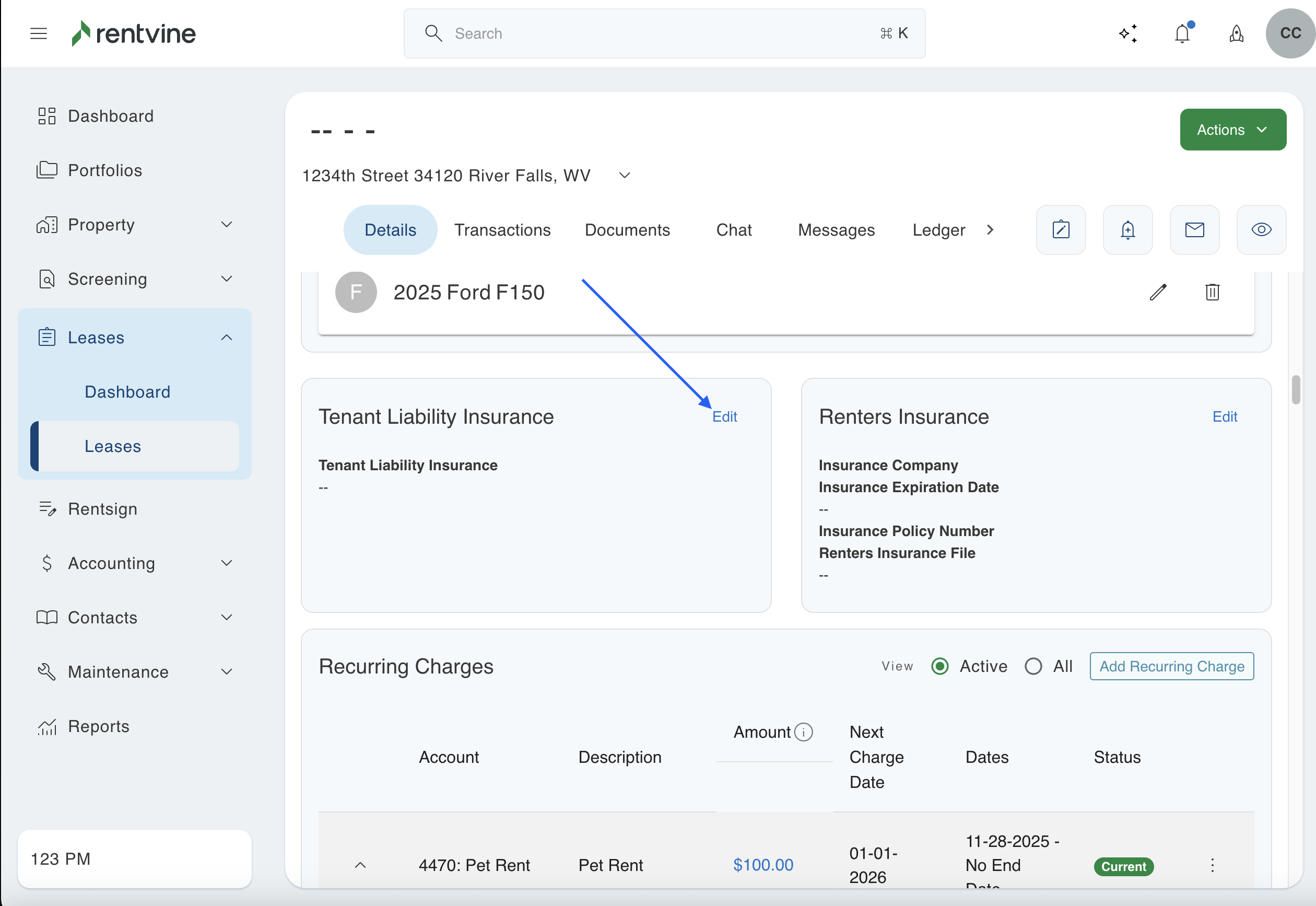Select the All view radio button
The height and width of the screenshot is (906, 1316).
(1033, 666)
